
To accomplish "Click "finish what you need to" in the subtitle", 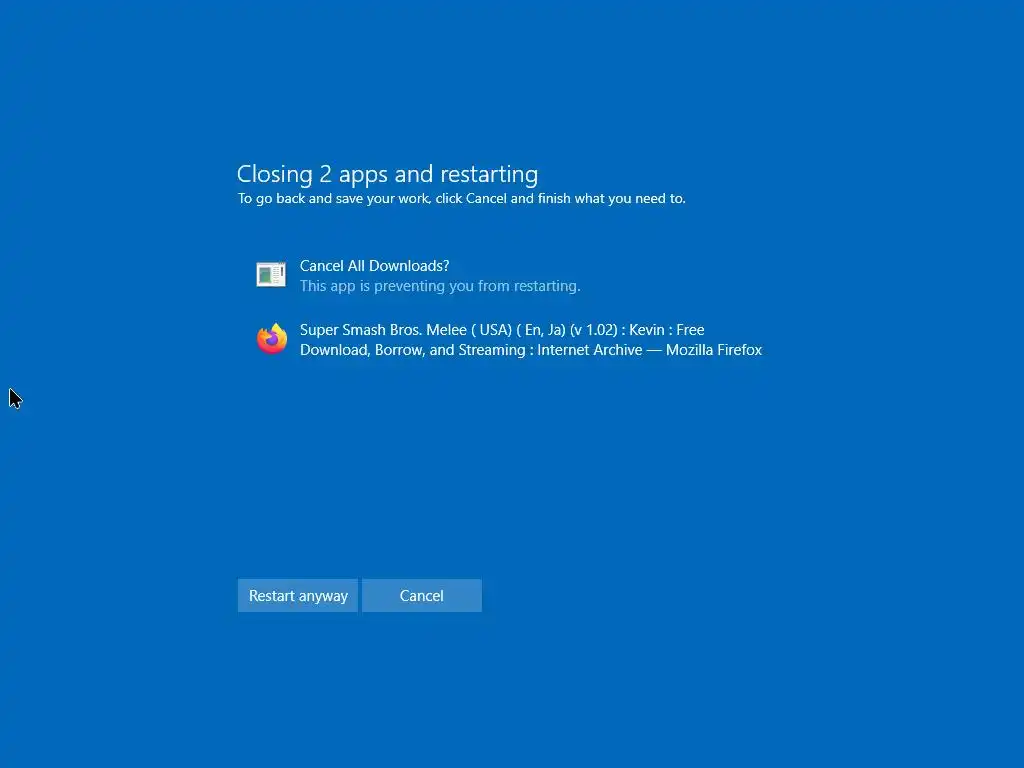I will 611,199.
